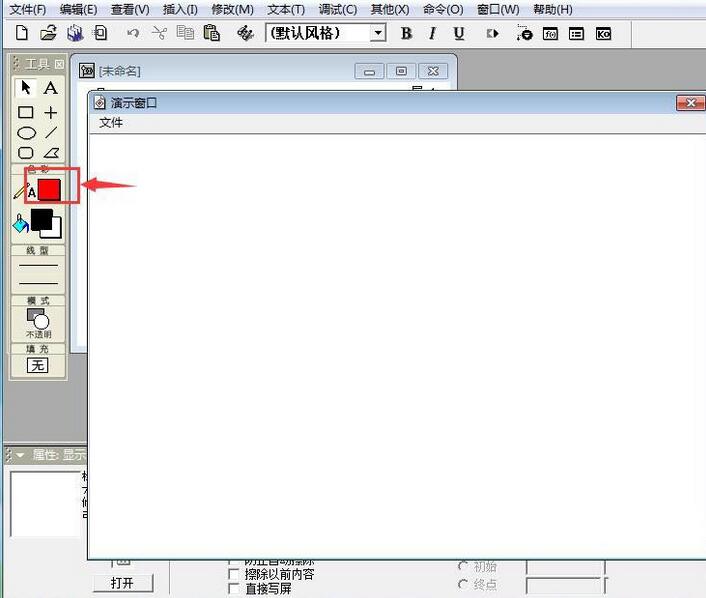Screen dimensions: 706x598
Task: Close the [未命名] design window
Action: tap(433, 71)
